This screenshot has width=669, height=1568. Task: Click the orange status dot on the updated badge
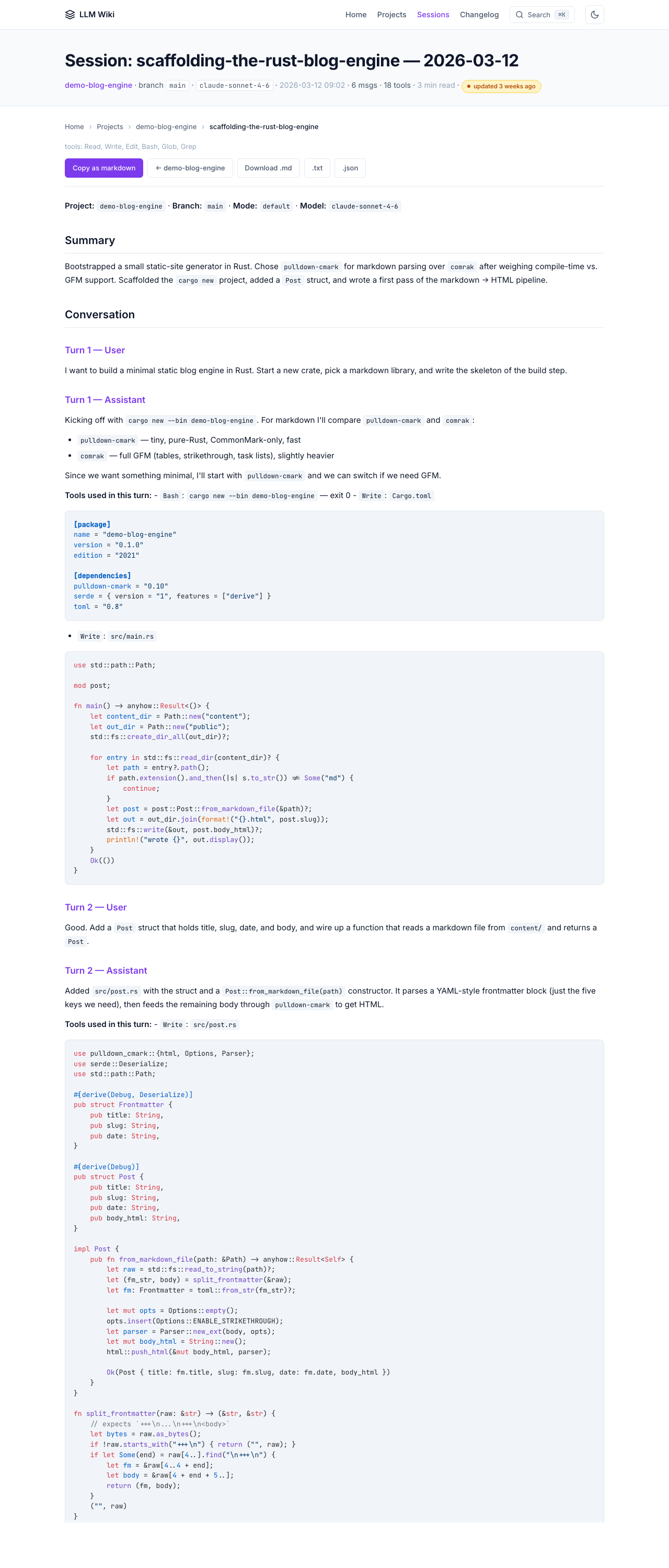[x=468, y=86]
